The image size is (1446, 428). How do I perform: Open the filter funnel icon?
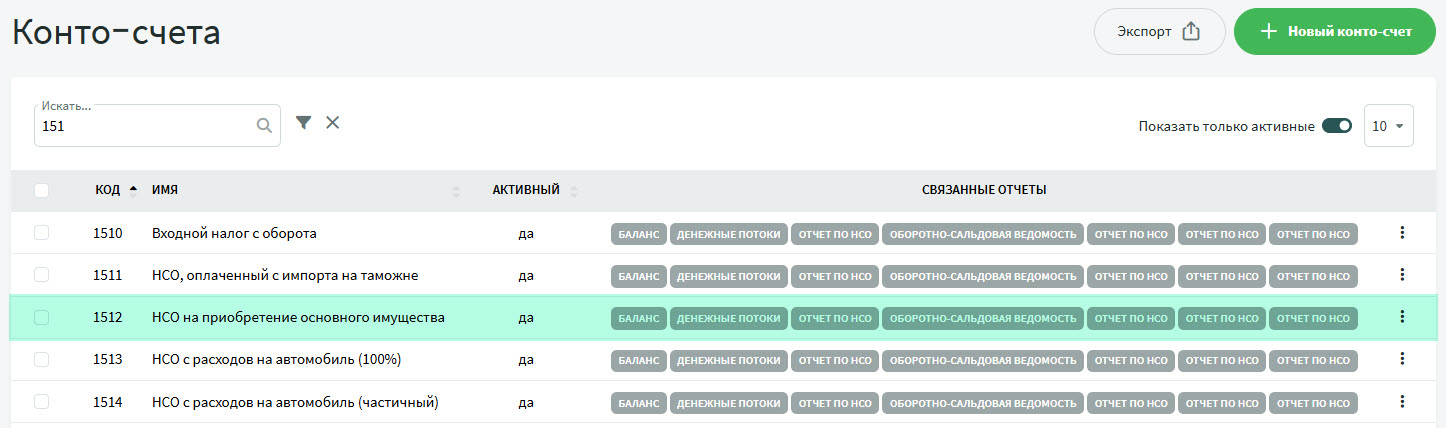[304, 122]
